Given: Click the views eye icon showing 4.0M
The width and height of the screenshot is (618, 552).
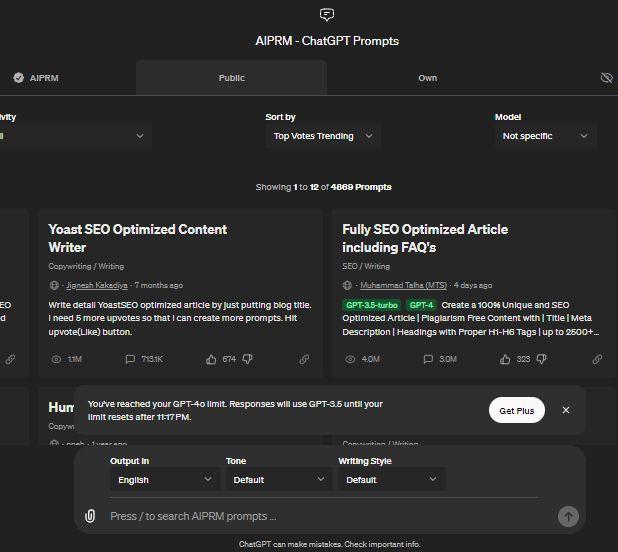Looking at the screenshot, I should click(x=350, y=359).
